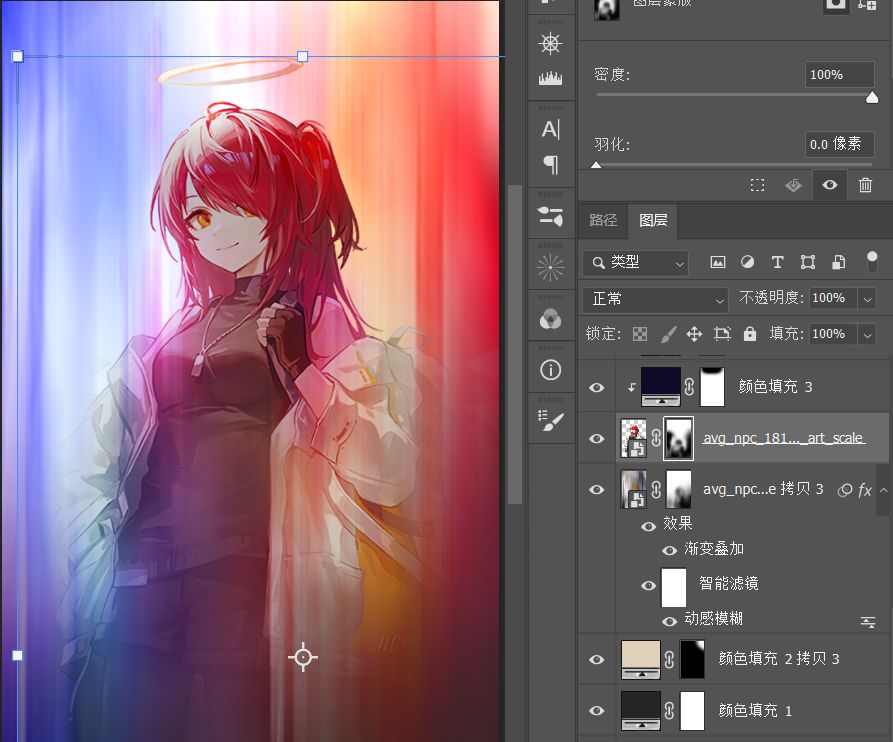The height and width of the screenshot is (742, 893).
Task: Open the Adjustments sliders panel icon
Action: click(550, 216)
